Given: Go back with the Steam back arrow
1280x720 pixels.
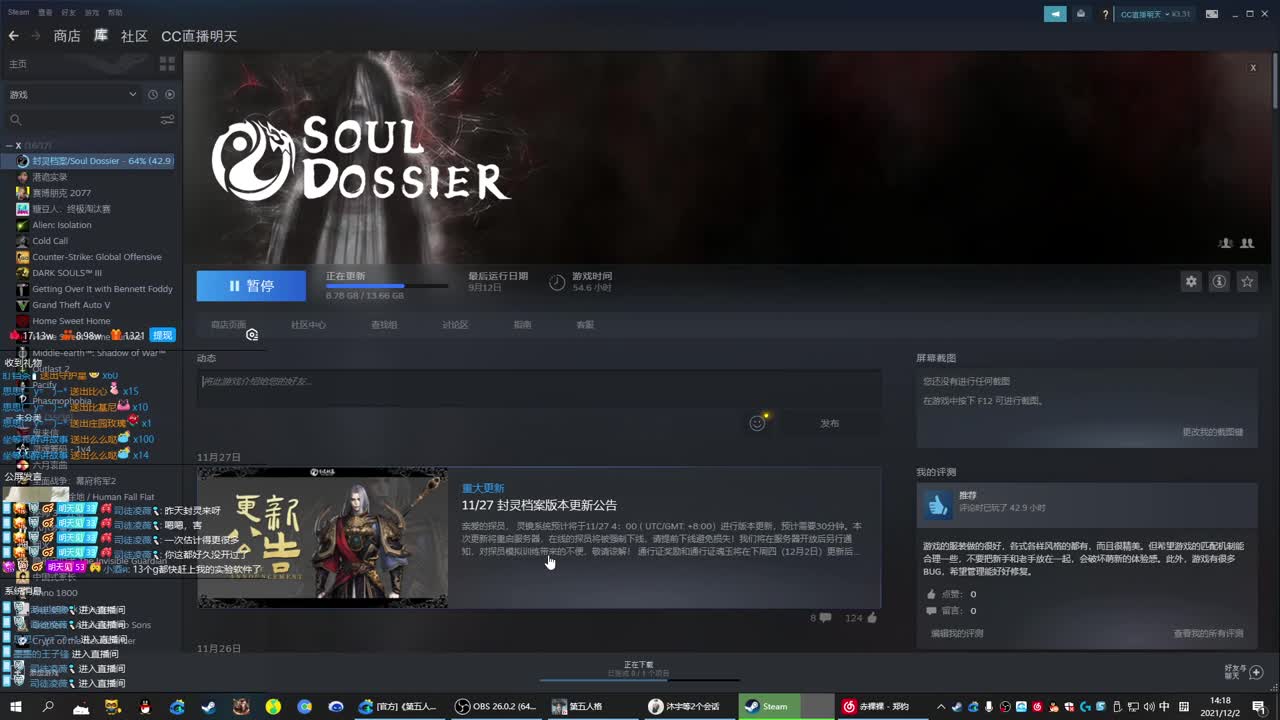Looking at the screenshot, I should pyautogui.click(x=13, y=36).
